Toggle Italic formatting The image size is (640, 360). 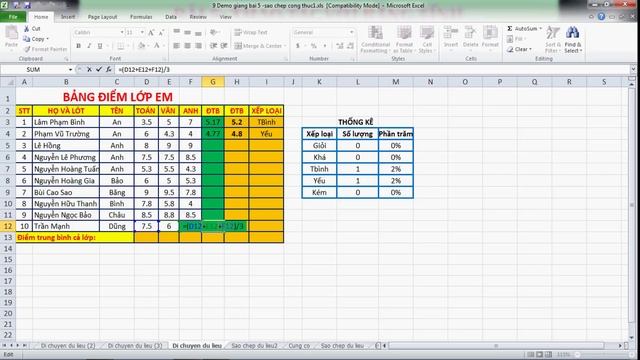pyautogui.click(x=89, y=46)
